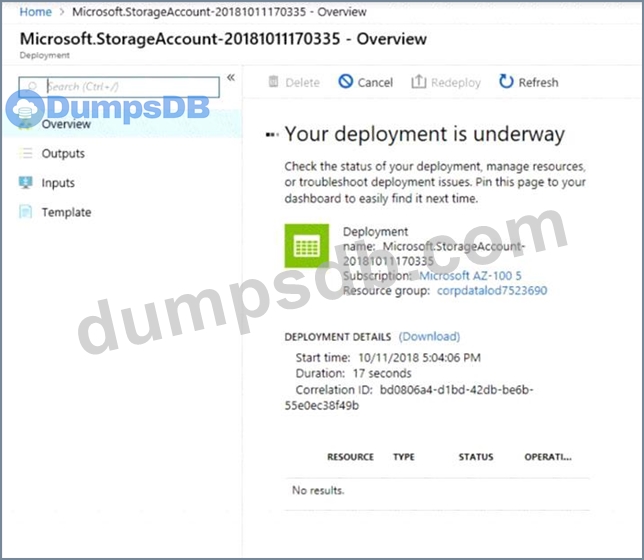Viewport: 644px width, 560px height.
Task: Open Template via its sidebar icon
Action: 25,212
